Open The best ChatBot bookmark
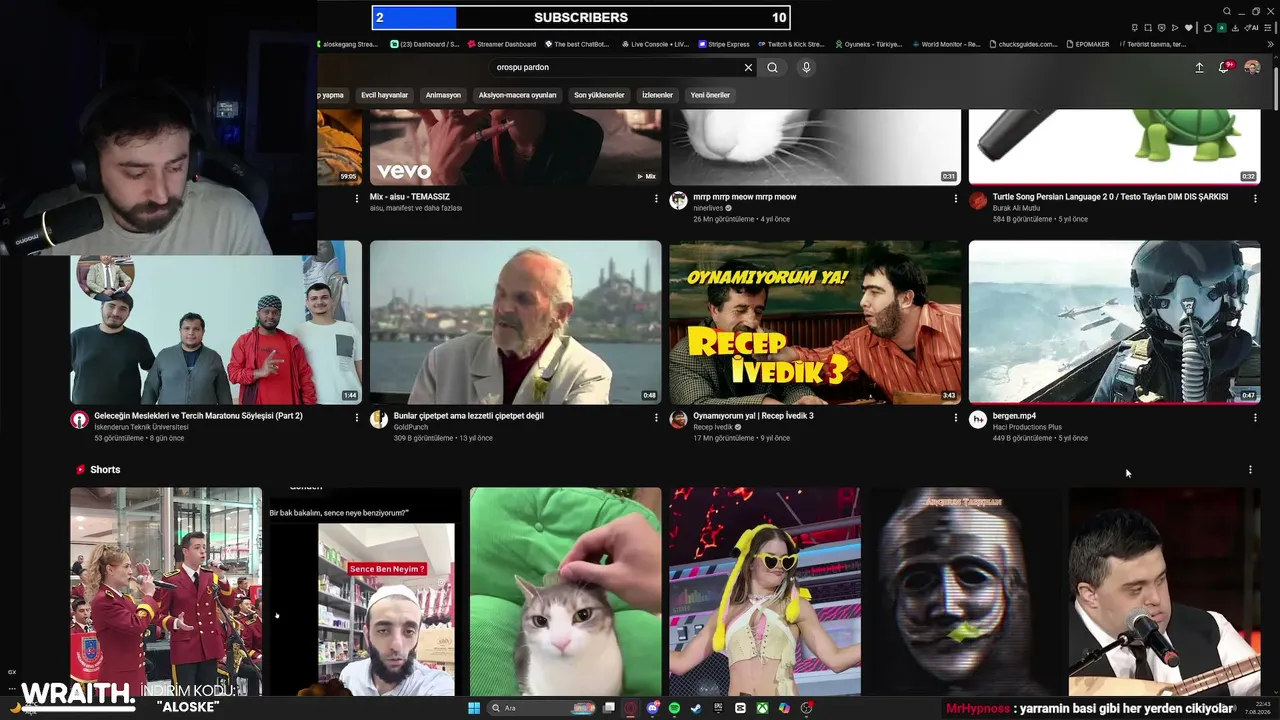Screen dimensions: 1280x720 point(577,44)
